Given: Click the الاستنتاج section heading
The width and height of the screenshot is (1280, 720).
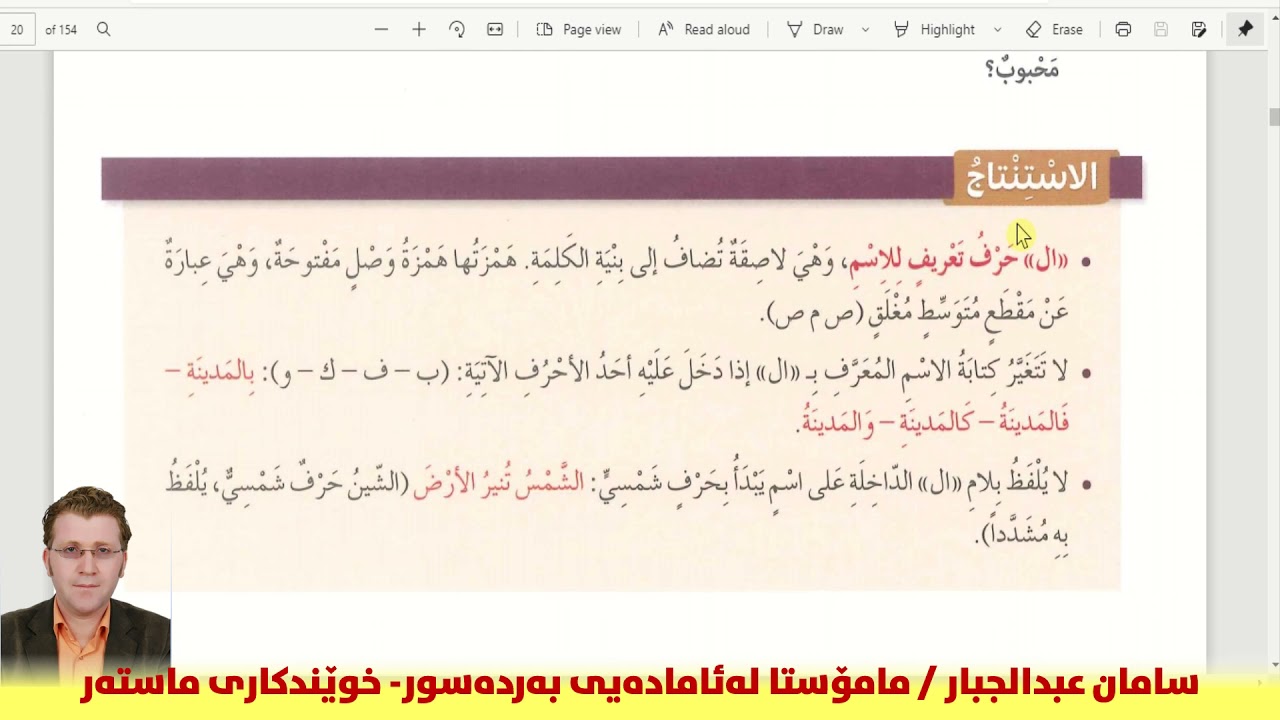Looking at the screenshot, I should 1031,177.
